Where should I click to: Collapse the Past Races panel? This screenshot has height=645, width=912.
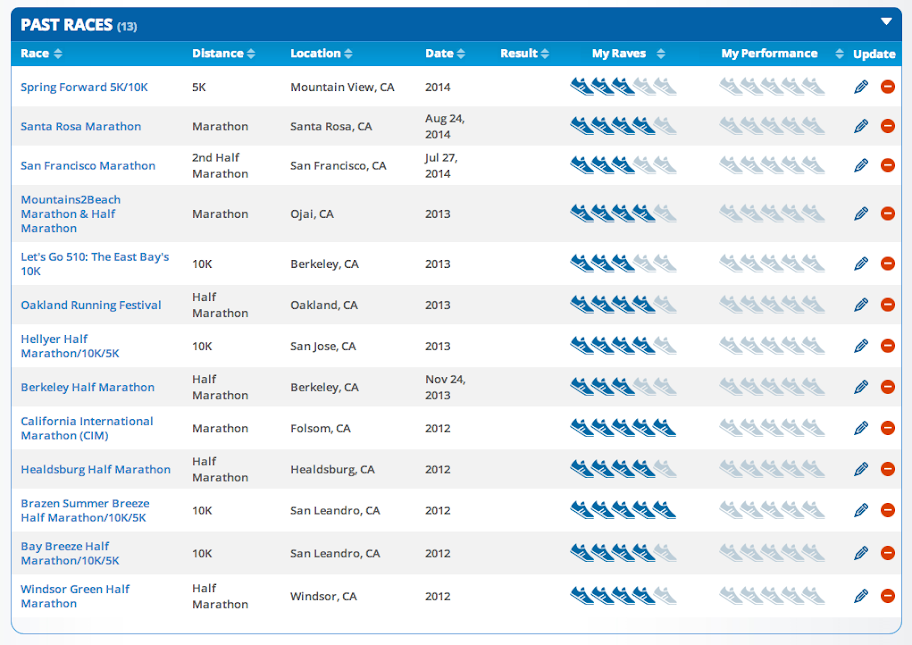click(x=886, y=22)
